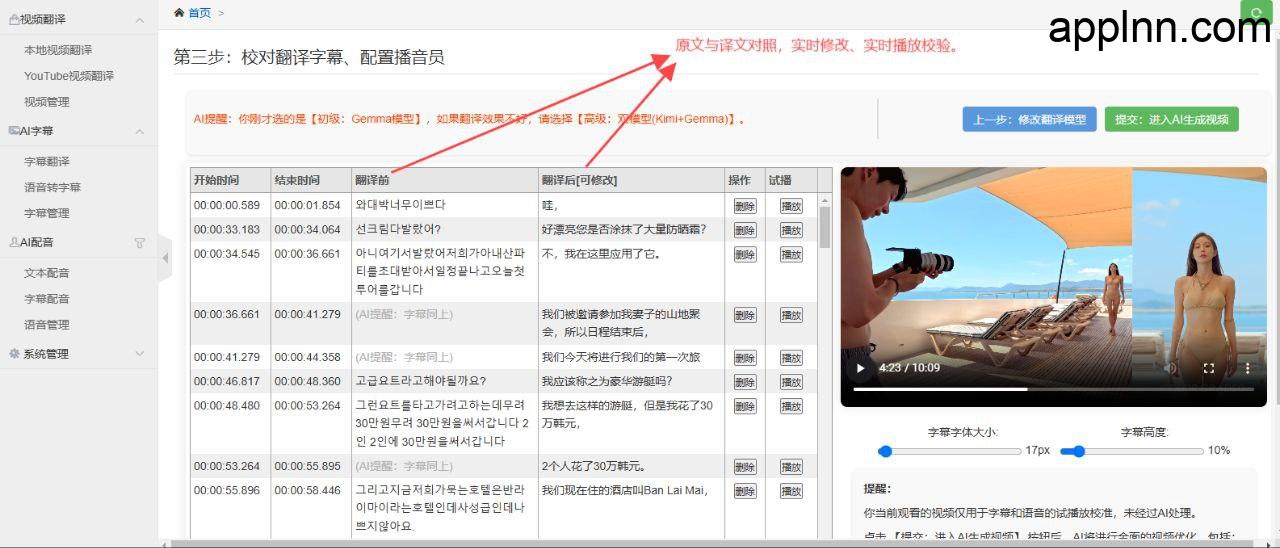
Task: Play the subtitle row starting 00:00:41.279
Action: click(x=791, y=358)
